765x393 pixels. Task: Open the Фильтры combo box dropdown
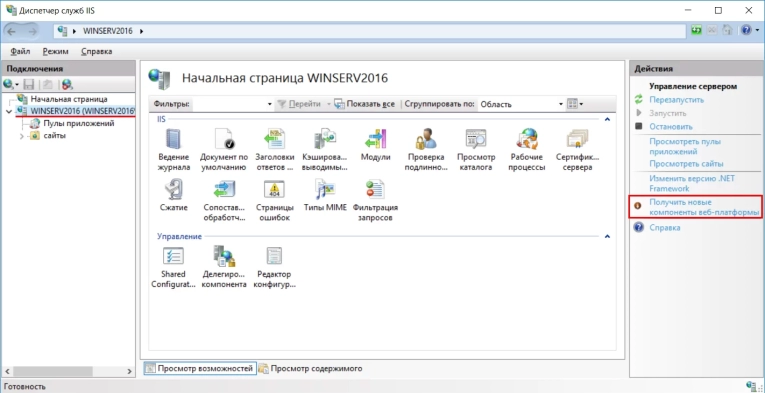tap(270, 104)
